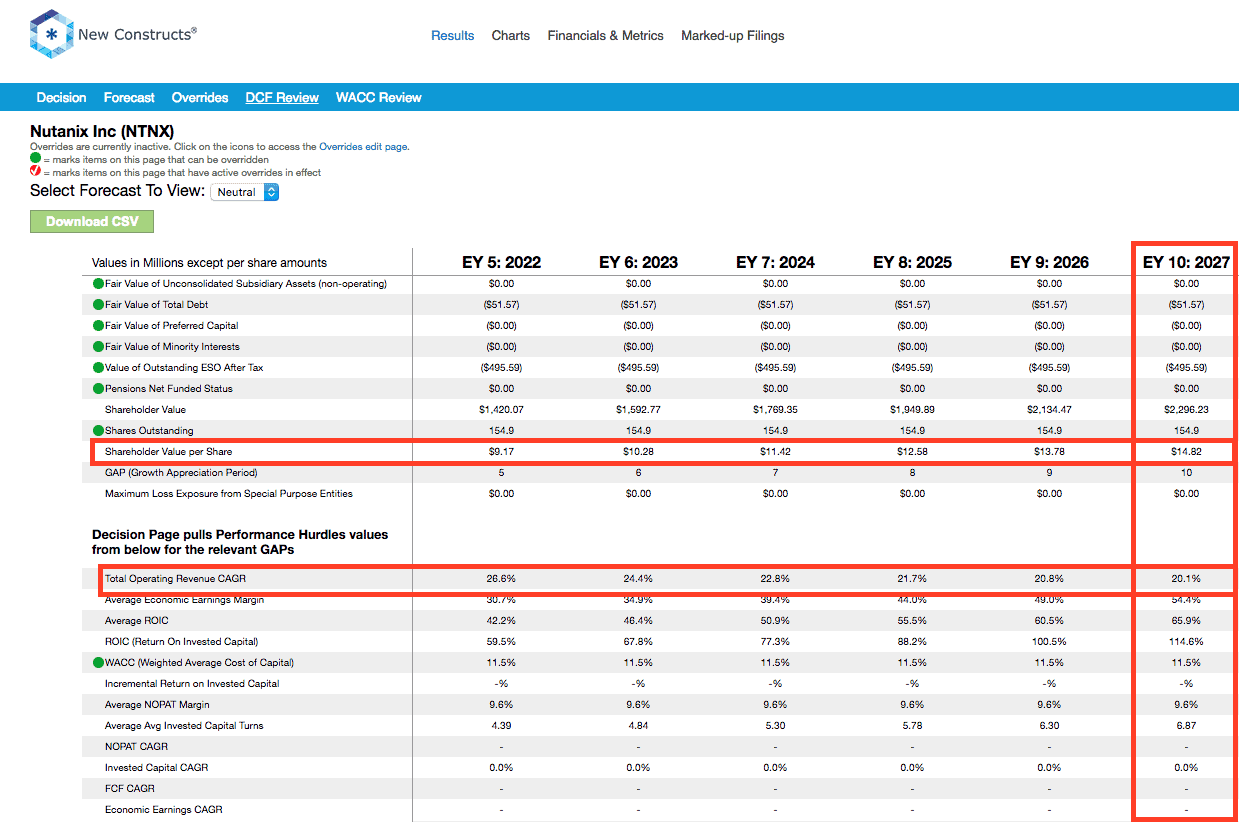Click Incremental Return on Invested Capital label
This screenshot has width=1239, height=822.
point(192,684)
